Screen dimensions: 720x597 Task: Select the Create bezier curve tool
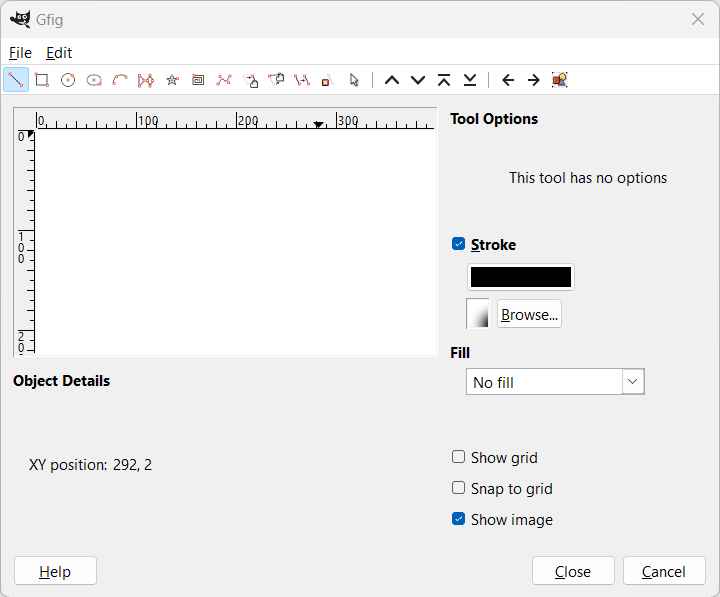click(224, 80)
